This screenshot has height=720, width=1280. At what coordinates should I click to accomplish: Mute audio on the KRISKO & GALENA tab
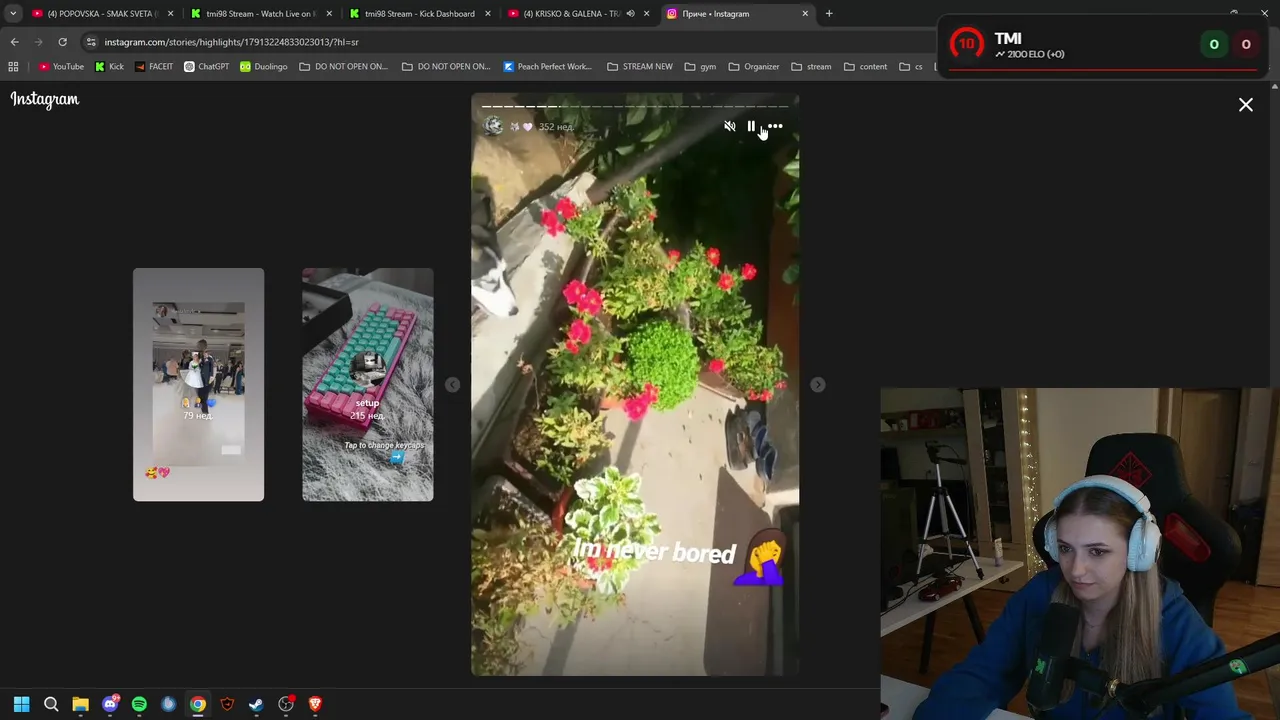[630, 14]
